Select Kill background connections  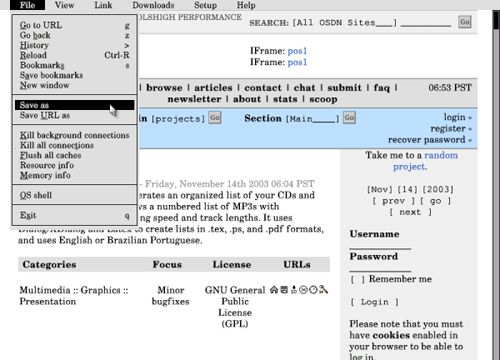(75, 135)
